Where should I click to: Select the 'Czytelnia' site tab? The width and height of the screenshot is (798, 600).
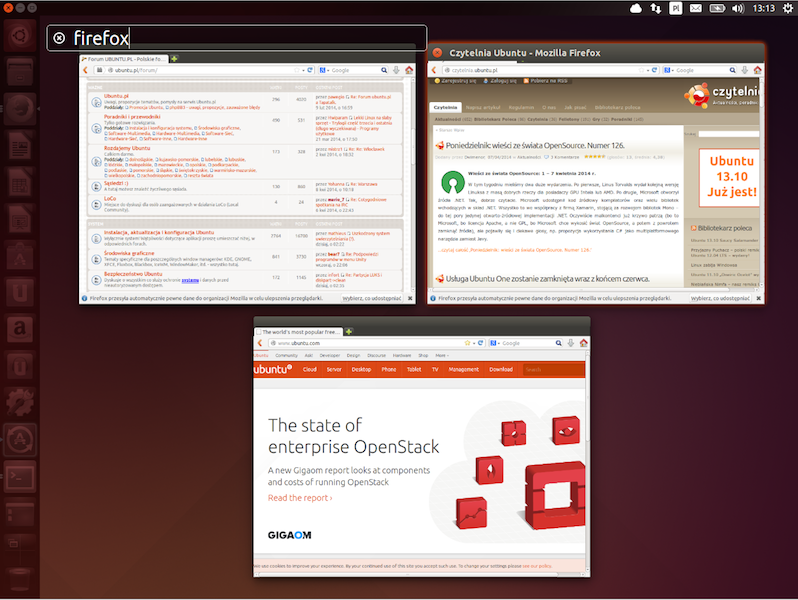pyautogui.click(x=445, y=107)
